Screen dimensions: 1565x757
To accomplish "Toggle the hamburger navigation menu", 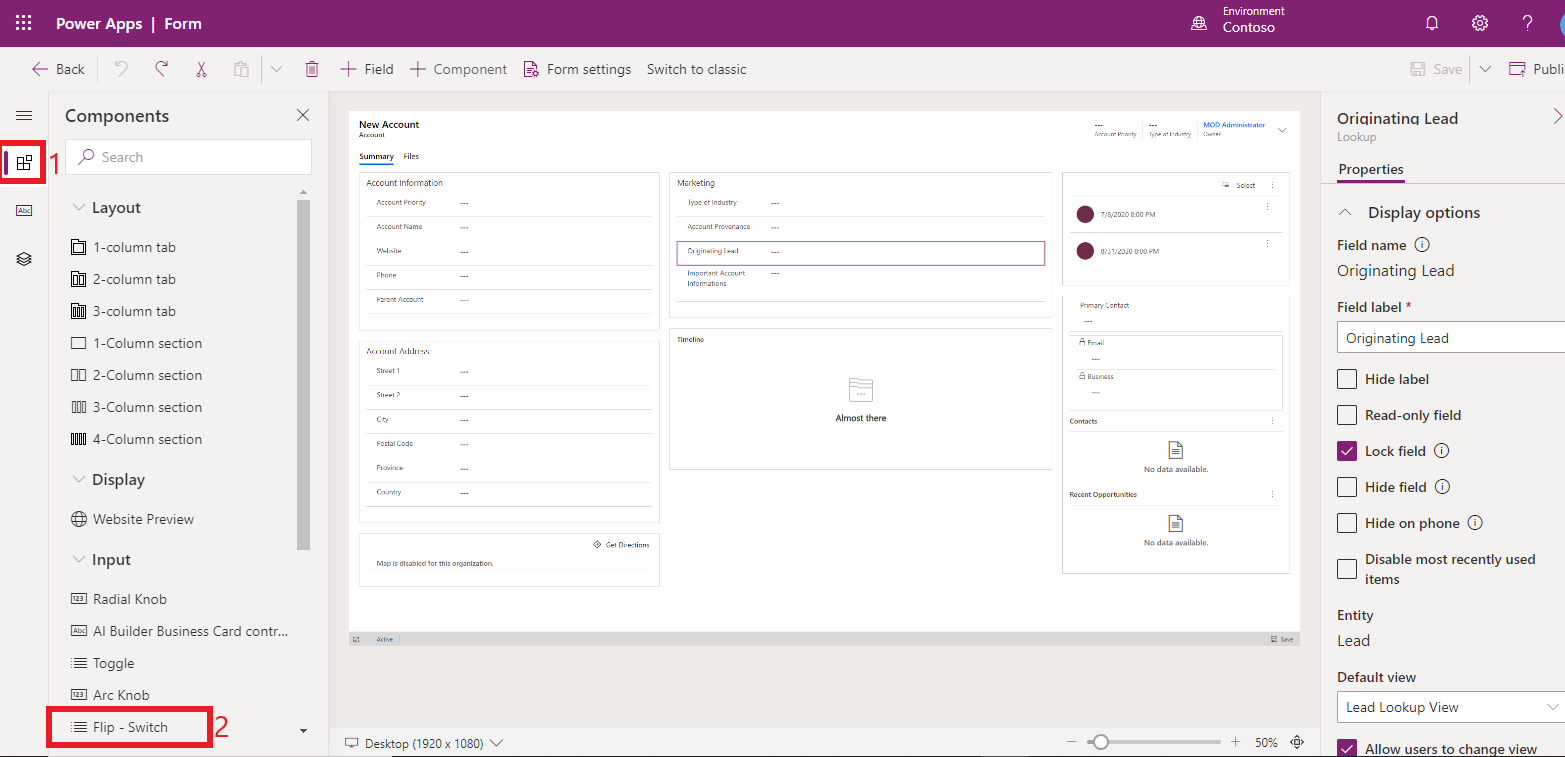I will [24, 116].
